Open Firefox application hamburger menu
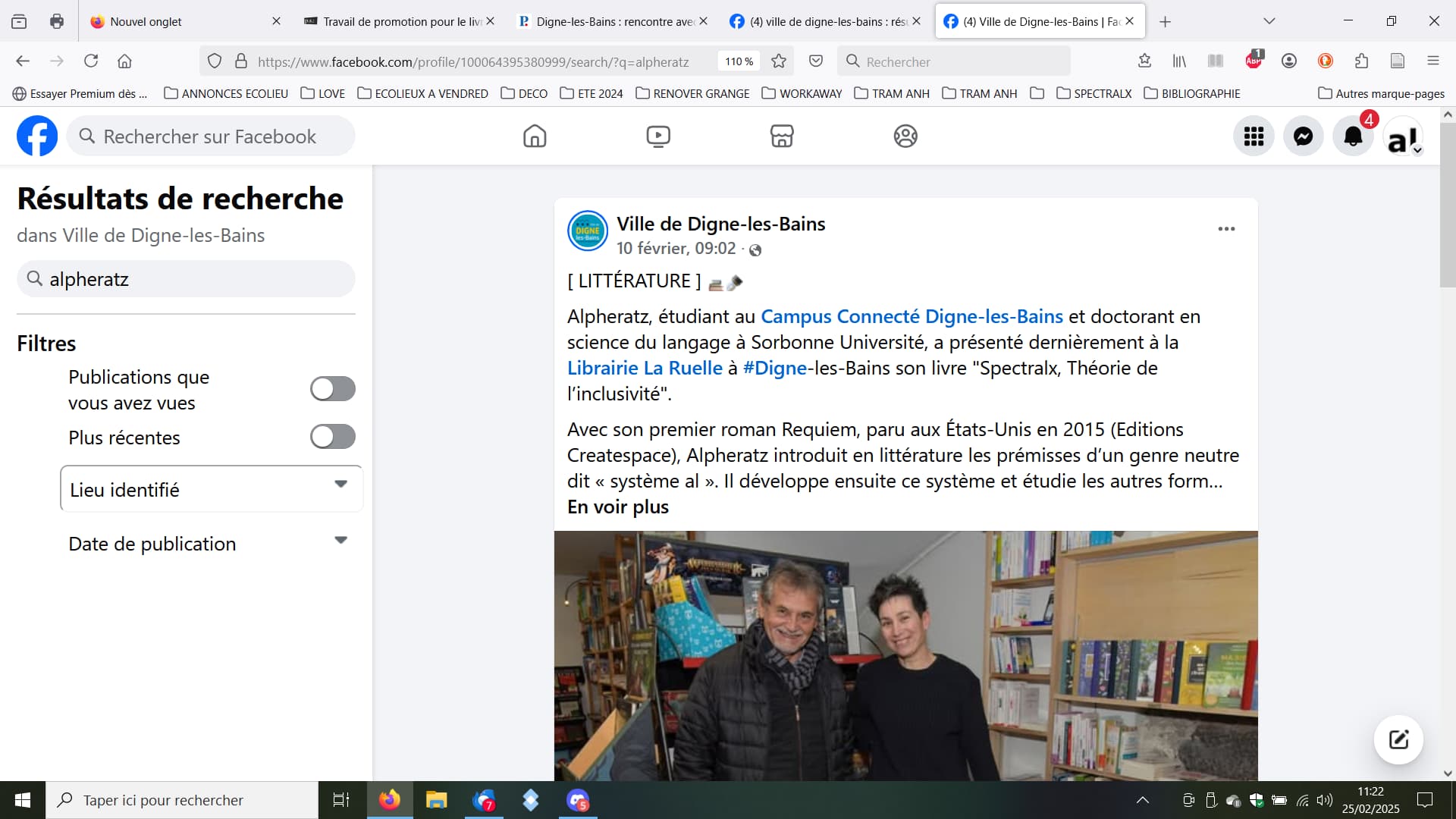1456x819 pixels. (1433, 61)
